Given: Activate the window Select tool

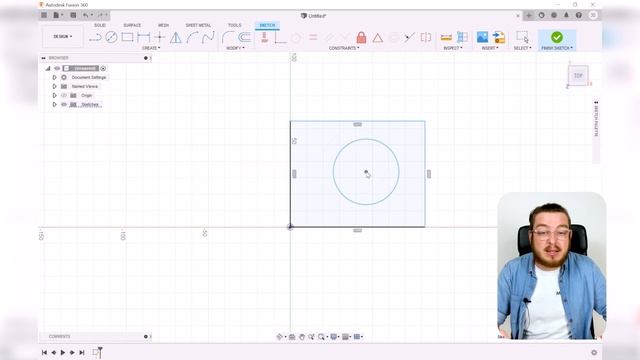Looking at the screenshot, I should [x=522, y=37].
